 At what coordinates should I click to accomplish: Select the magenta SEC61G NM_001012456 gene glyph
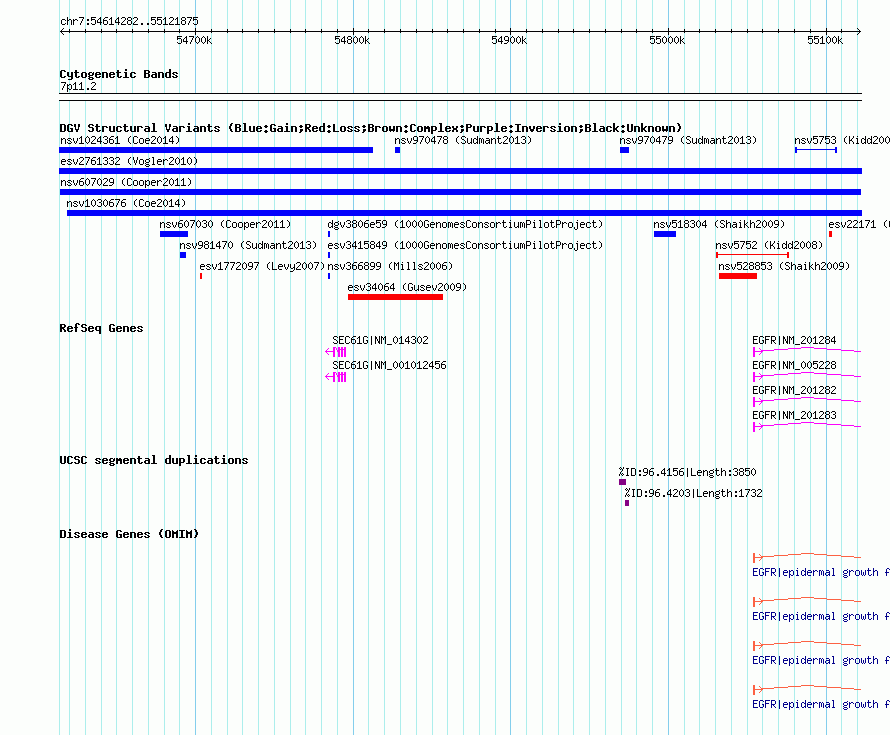point(336,377)
